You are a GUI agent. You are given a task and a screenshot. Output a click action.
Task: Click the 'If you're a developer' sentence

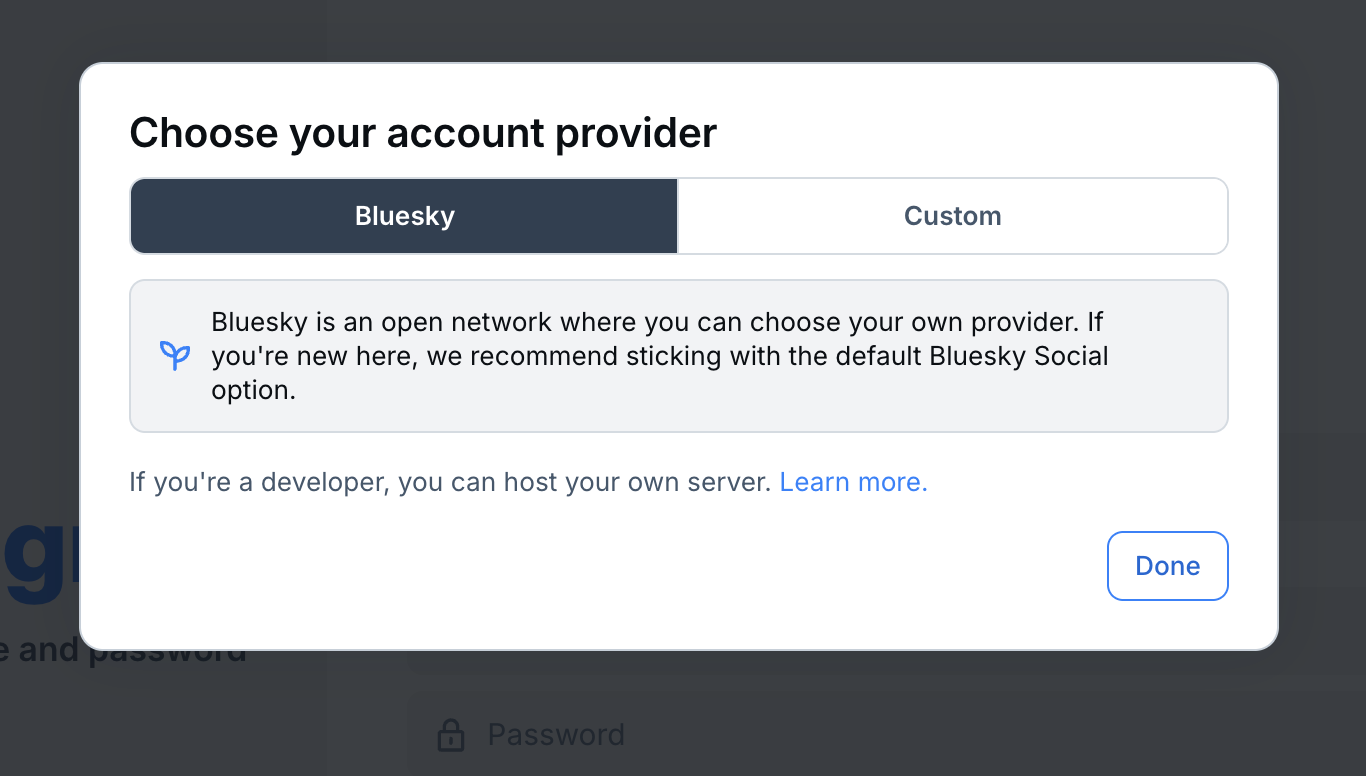[x=450, y=482]
